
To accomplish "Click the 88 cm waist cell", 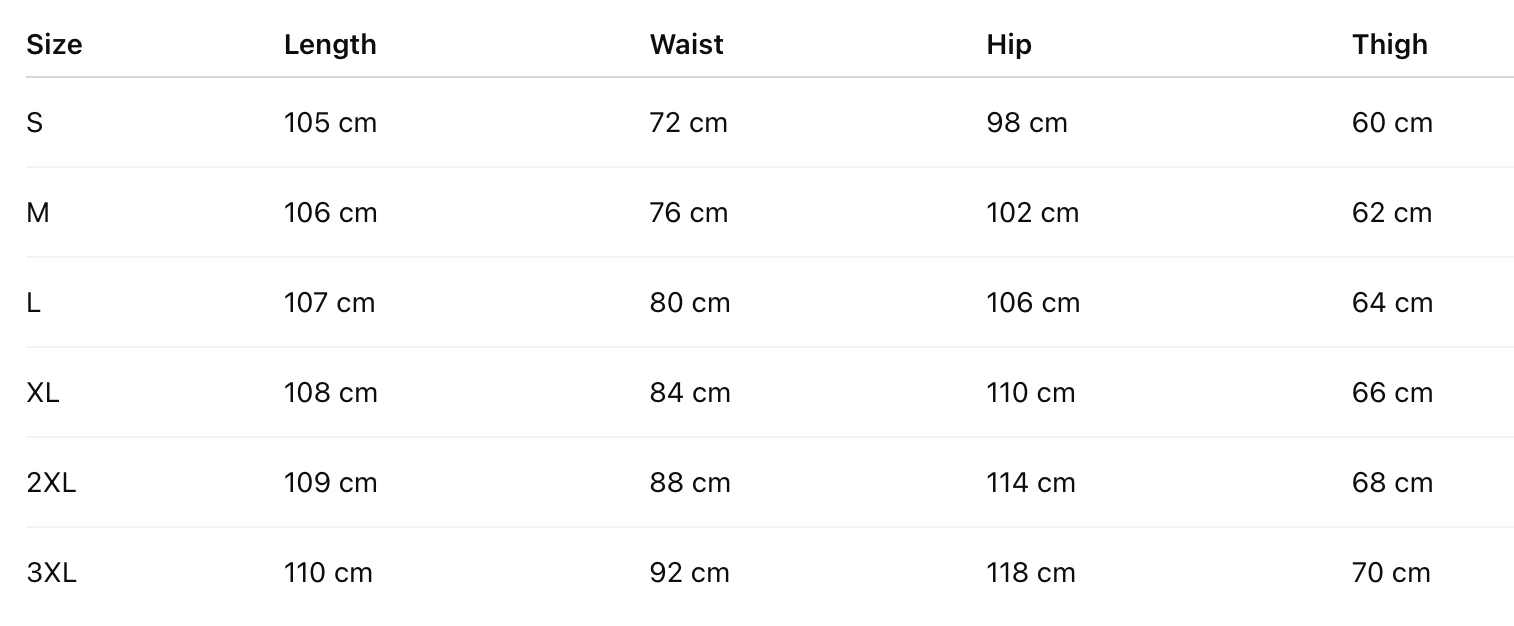I will point(690,483).
